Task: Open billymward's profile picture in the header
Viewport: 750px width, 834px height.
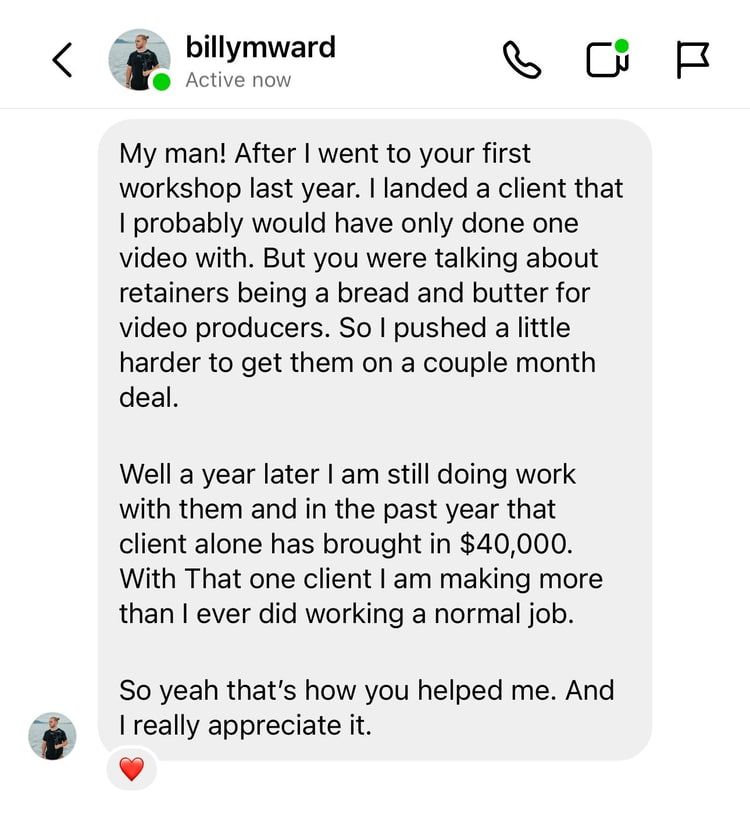Action: point(139,60)
